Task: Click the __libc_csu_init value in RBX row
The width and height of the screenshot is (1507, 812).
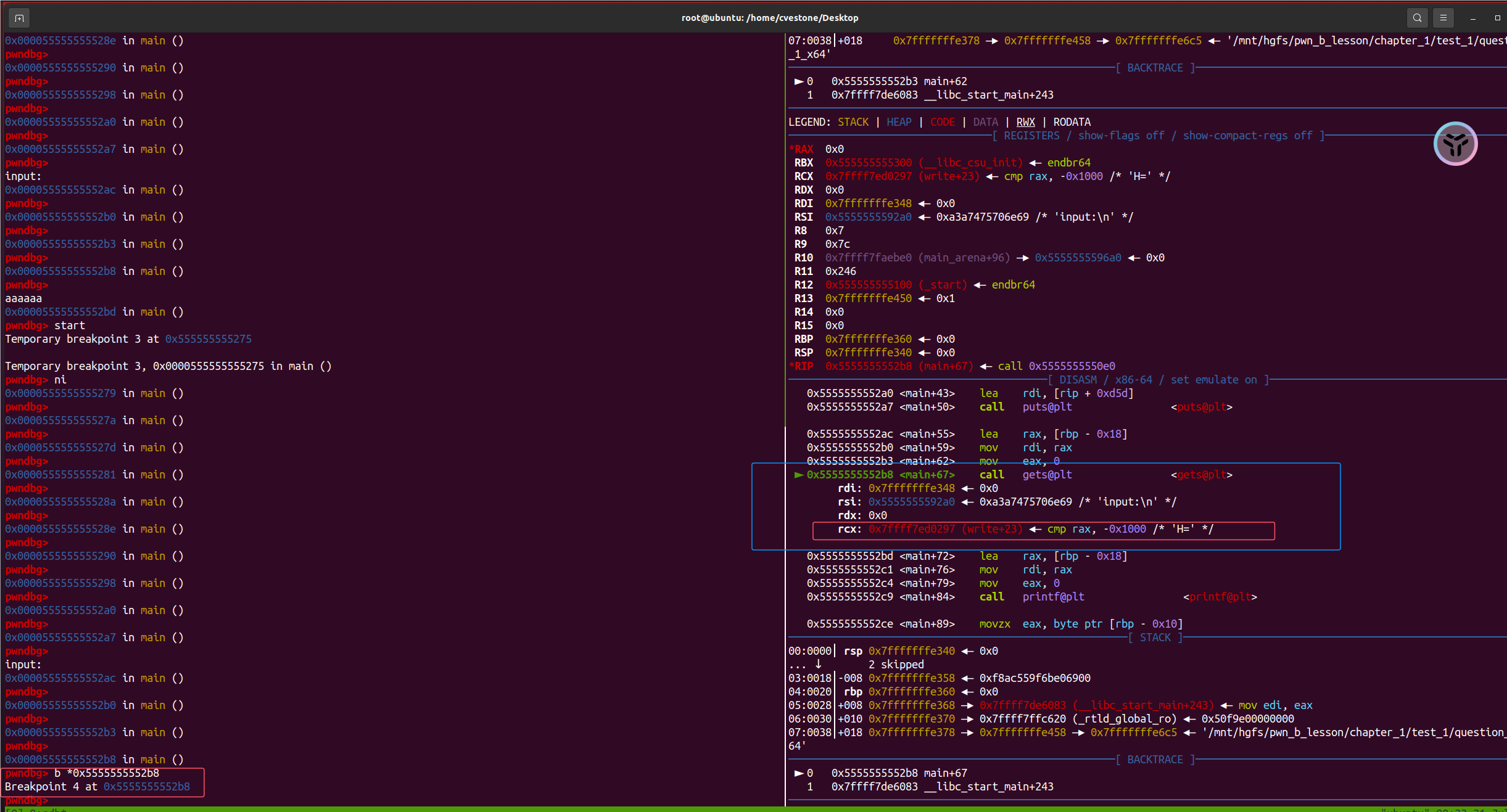Action: click(x=970, y=163)
